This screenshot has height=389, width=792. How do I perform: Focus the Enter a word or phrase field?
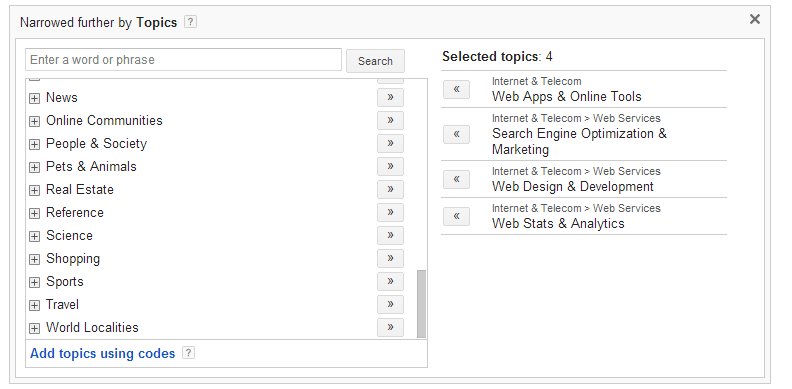(x=183, y=60)
